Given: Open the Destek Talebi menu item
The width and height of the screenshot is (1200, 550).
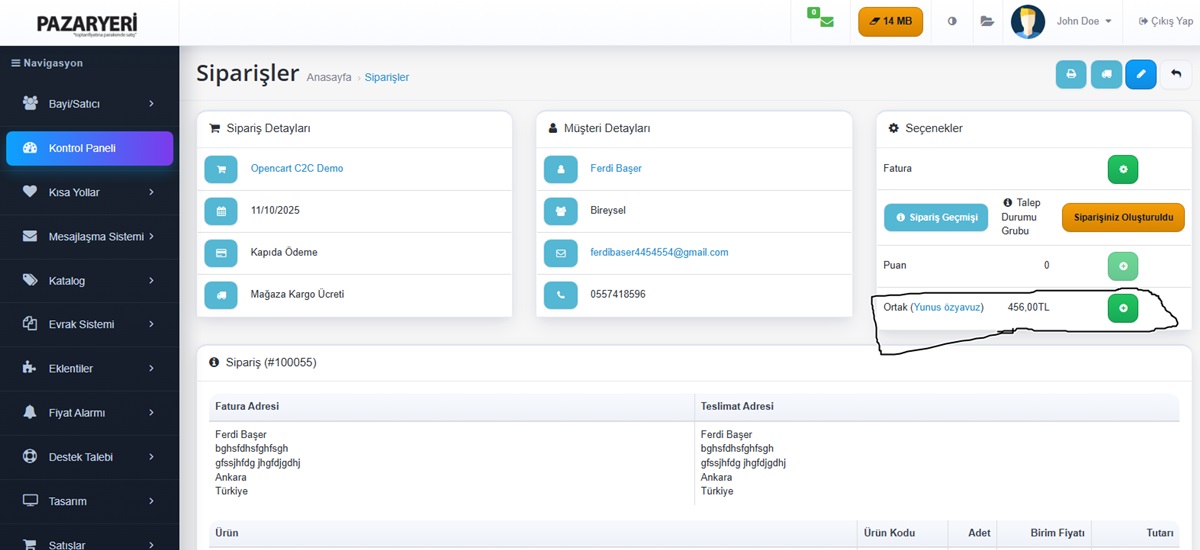Looking at the screenshot, I should (89, 457).
